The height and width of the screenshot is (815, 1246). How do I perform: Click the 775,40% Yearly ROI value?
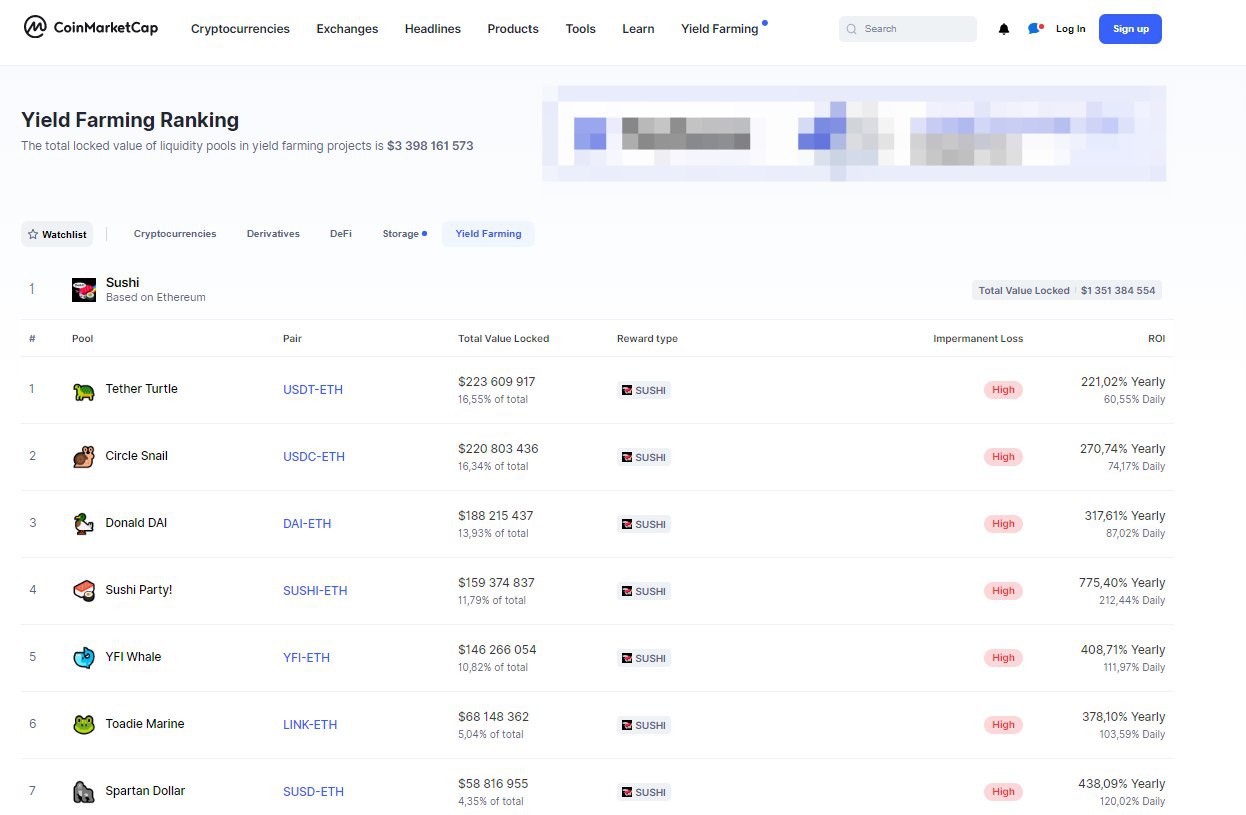point(1123,583)
